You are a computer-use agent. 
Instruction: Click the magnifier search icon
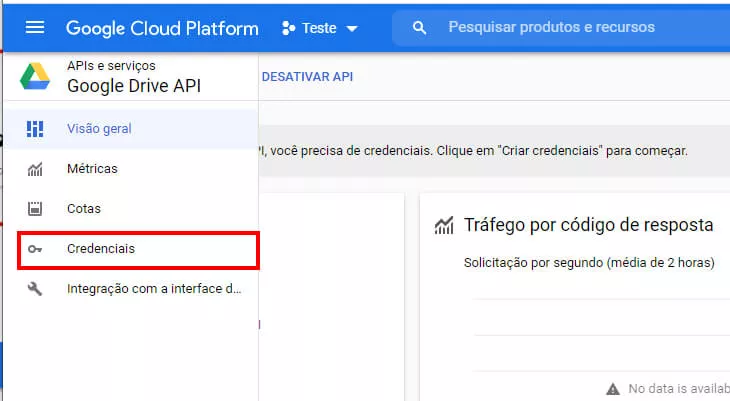pos(419,27)
